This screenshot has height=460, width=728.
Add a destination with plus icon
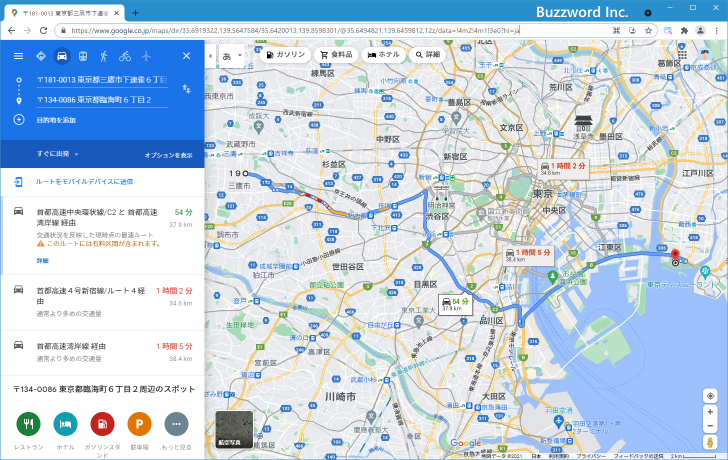[x=19, y=120]
